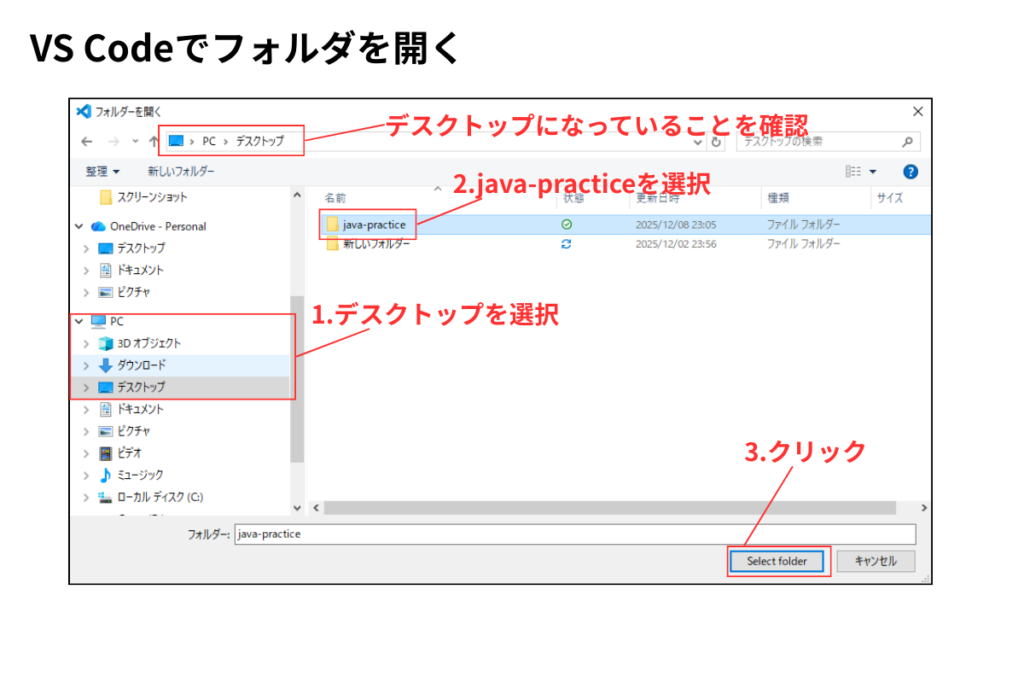Image resolution: width=1024 pixels, height=683 pixels.
Task: Collapse the PC tree node
Action: tap(79, 321)
